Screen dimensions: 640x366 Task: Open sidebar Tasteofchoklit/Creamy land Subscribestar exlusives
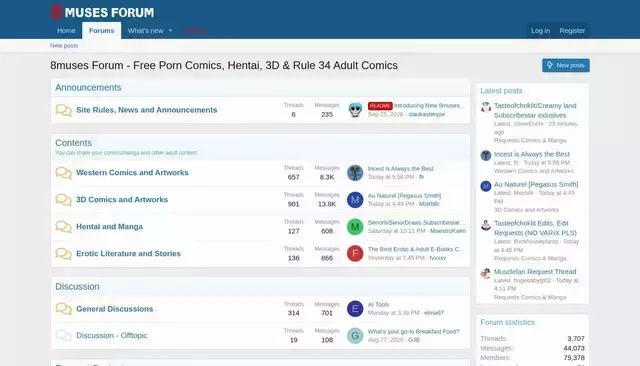click(x=535, y=111)
